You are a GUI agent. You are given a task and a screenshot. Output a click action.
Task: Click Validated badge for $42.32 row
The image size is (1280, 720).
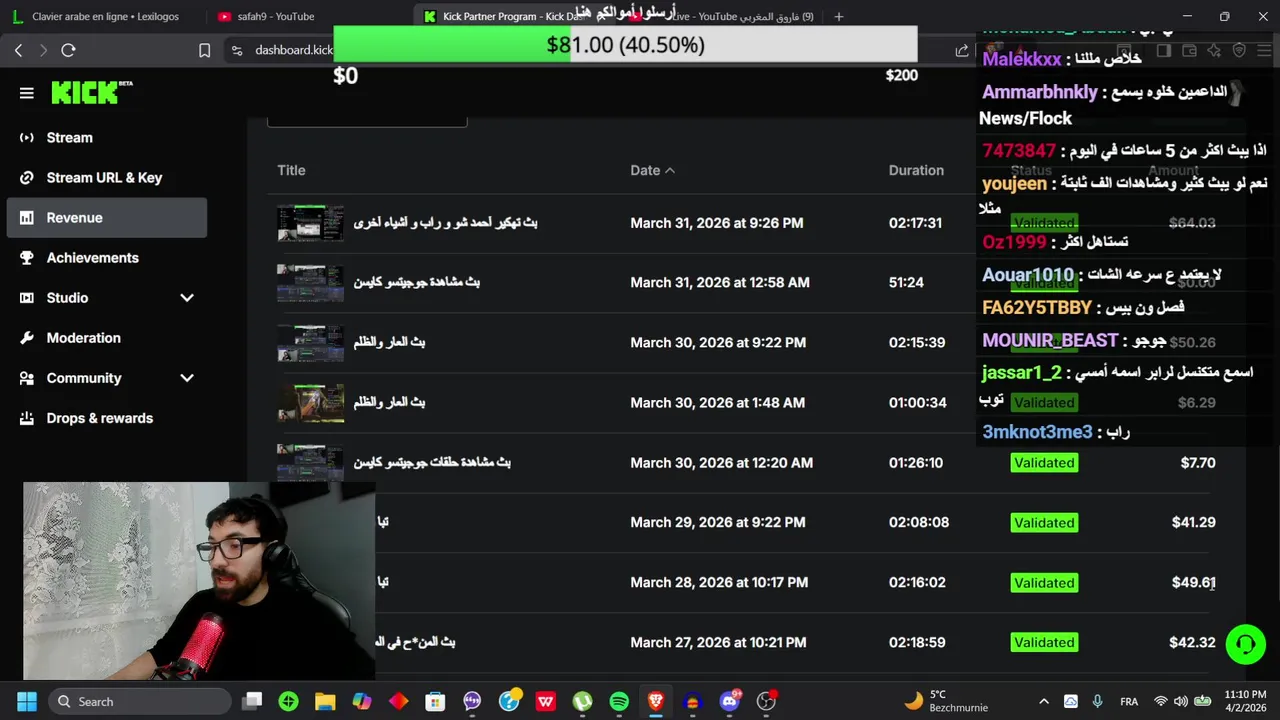[x=1044, y=642]
